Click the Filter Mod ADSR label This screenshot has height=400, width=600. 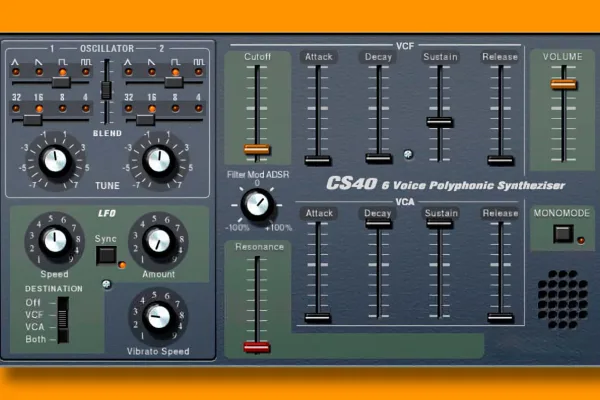(258, 175)
